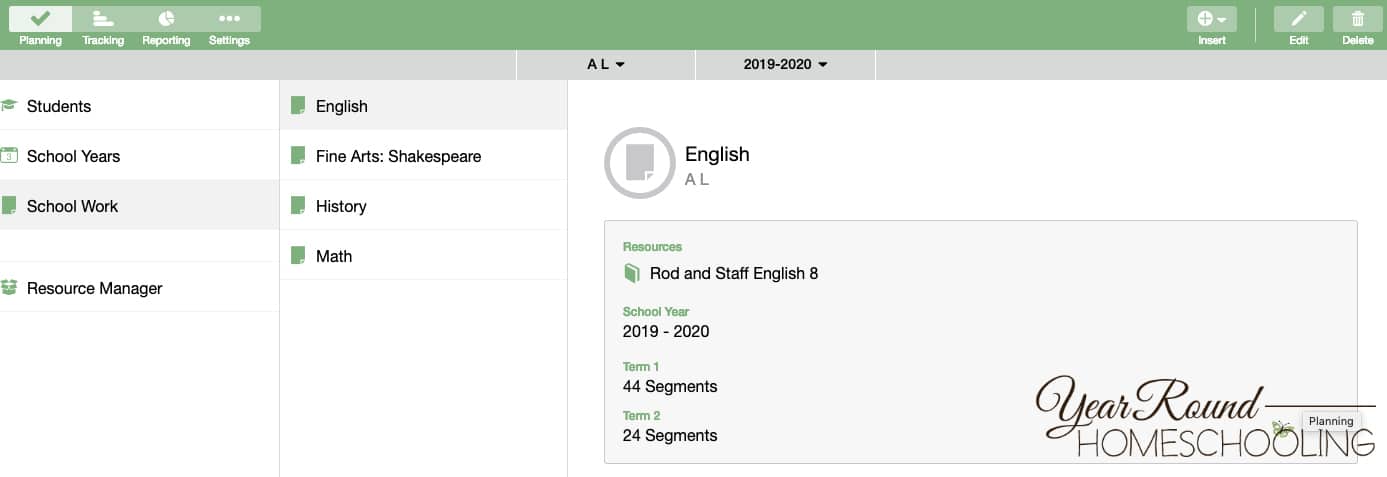Viewport: 1387px width, 477px height.
Task: Select School Work in the sidebar
Action: [139, 205]
